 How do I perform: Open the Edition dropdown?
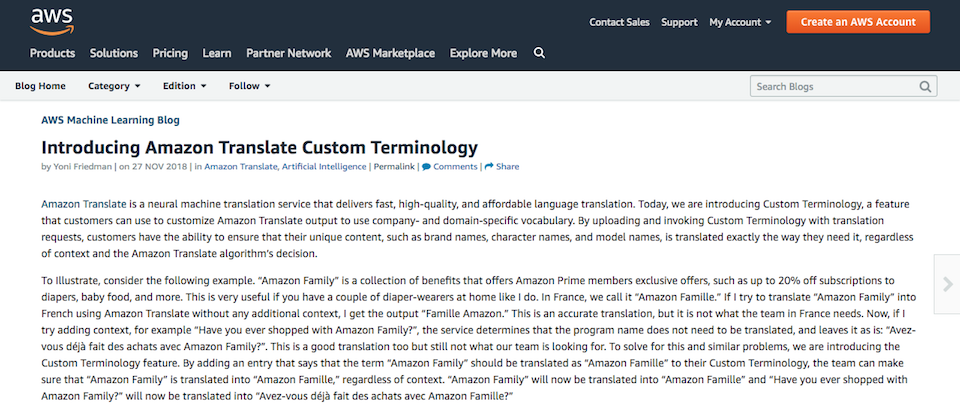click(185, 86)
